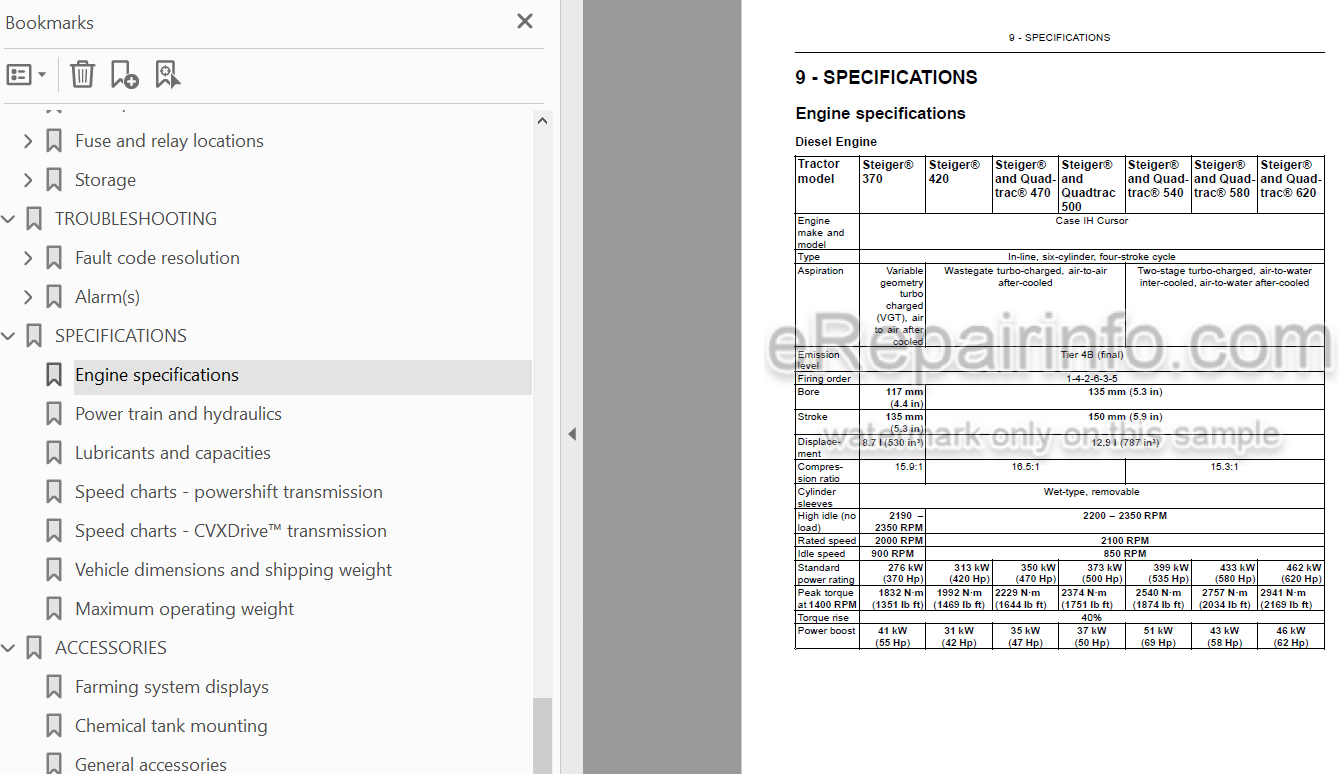Click the firing order value '1-4-2-6-3-5'
1339x774 pixels.
1091,379
